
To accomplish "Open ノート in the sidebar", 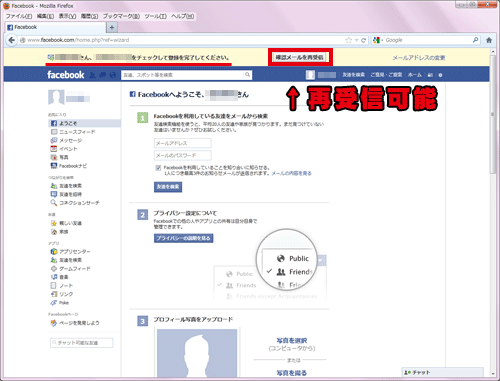I will pyautogui.click(x=61, y=286).
